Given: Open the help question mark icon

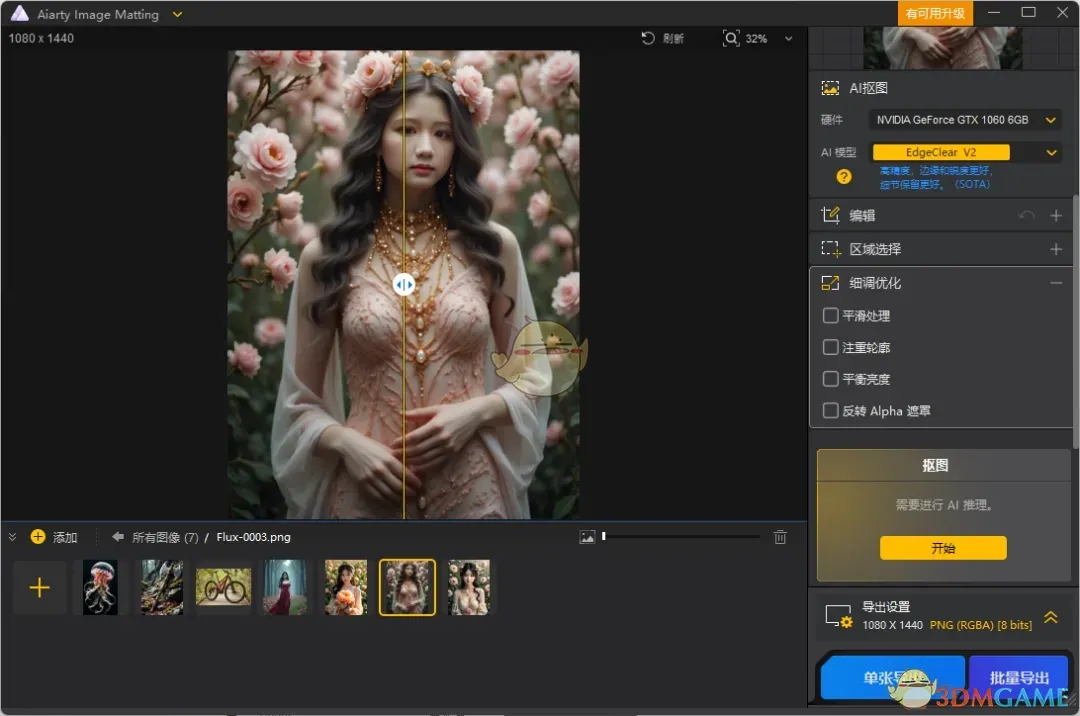Looking at the screenshot, I should [843, 177].
